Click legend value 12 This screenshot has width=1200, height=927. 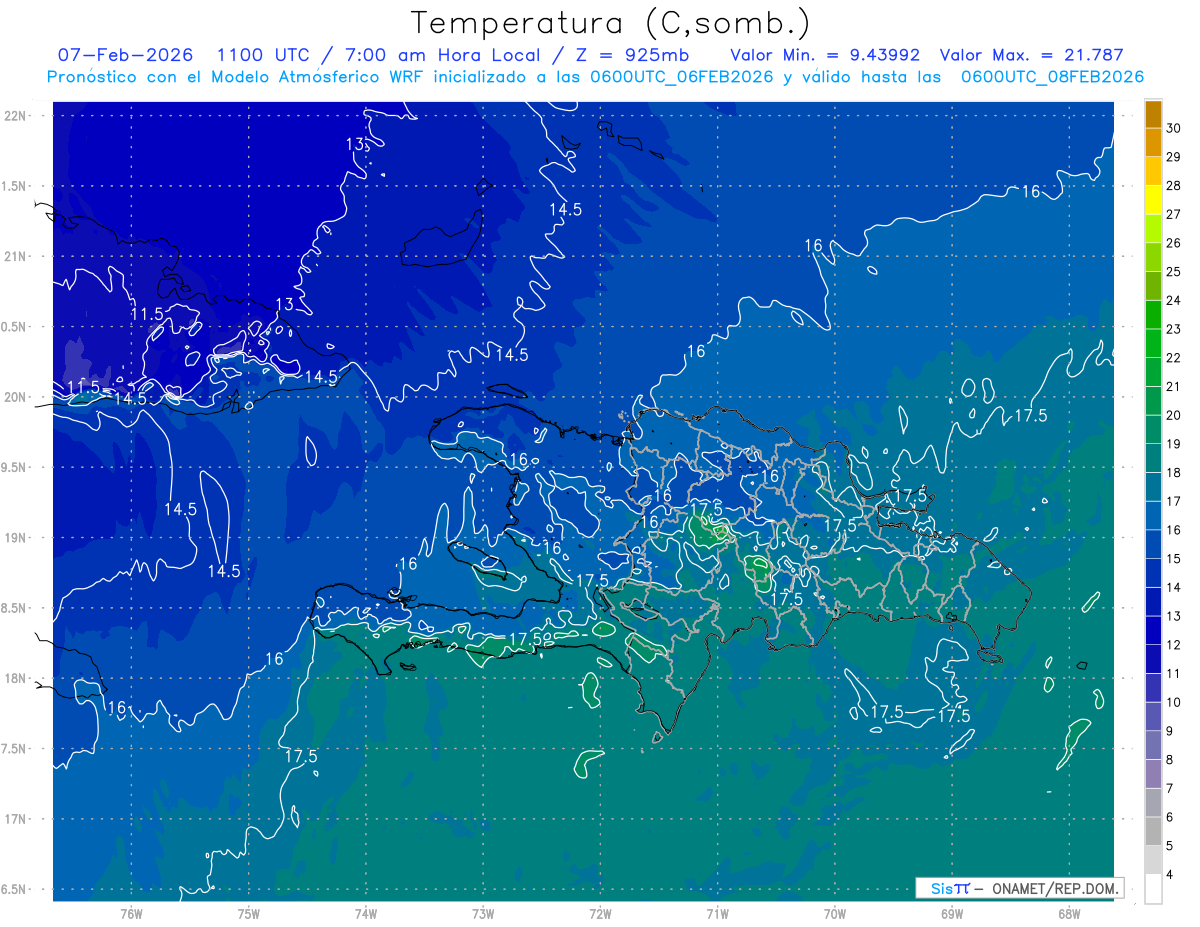click(1174, 645)
